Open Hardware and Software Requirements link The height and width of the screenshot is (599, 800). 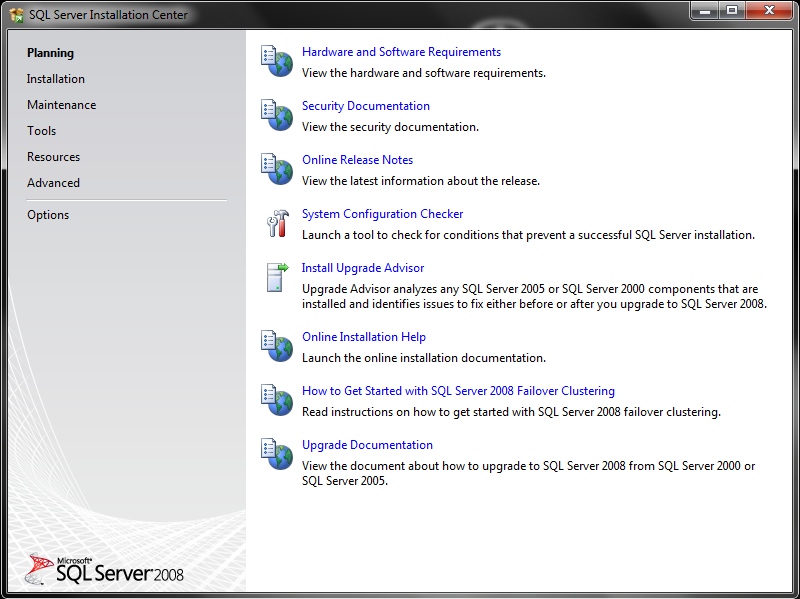tap(401, 51)
